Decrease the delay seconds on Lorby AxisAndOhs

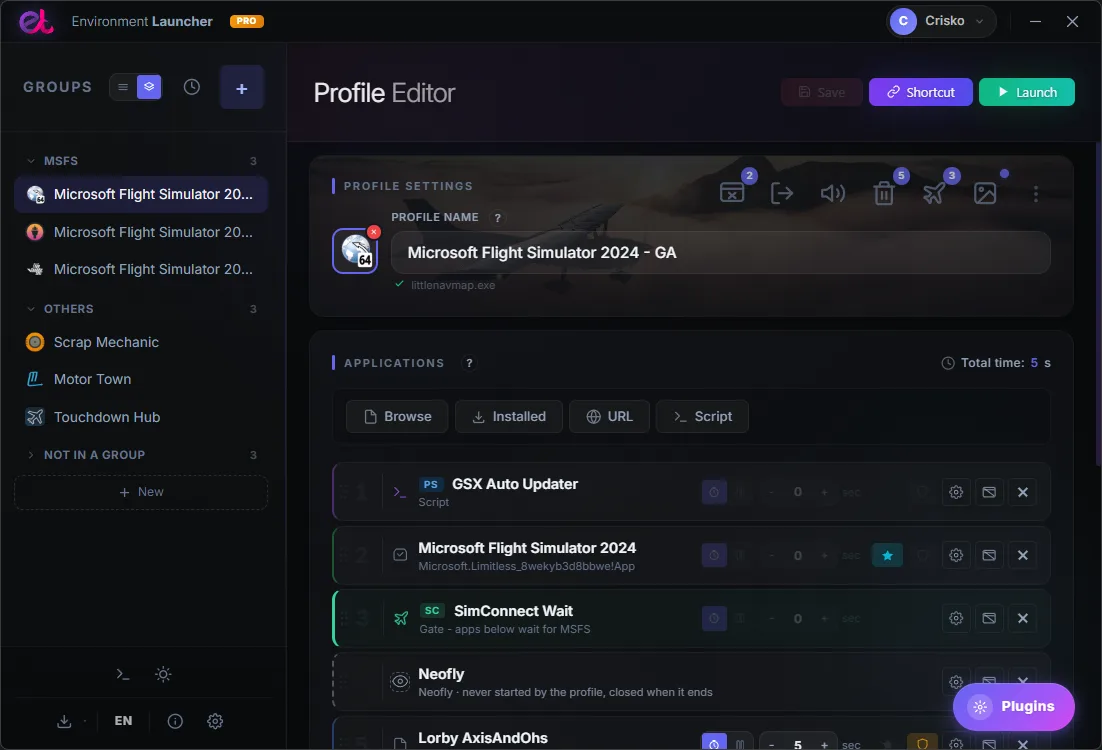[x=772, y=744]
